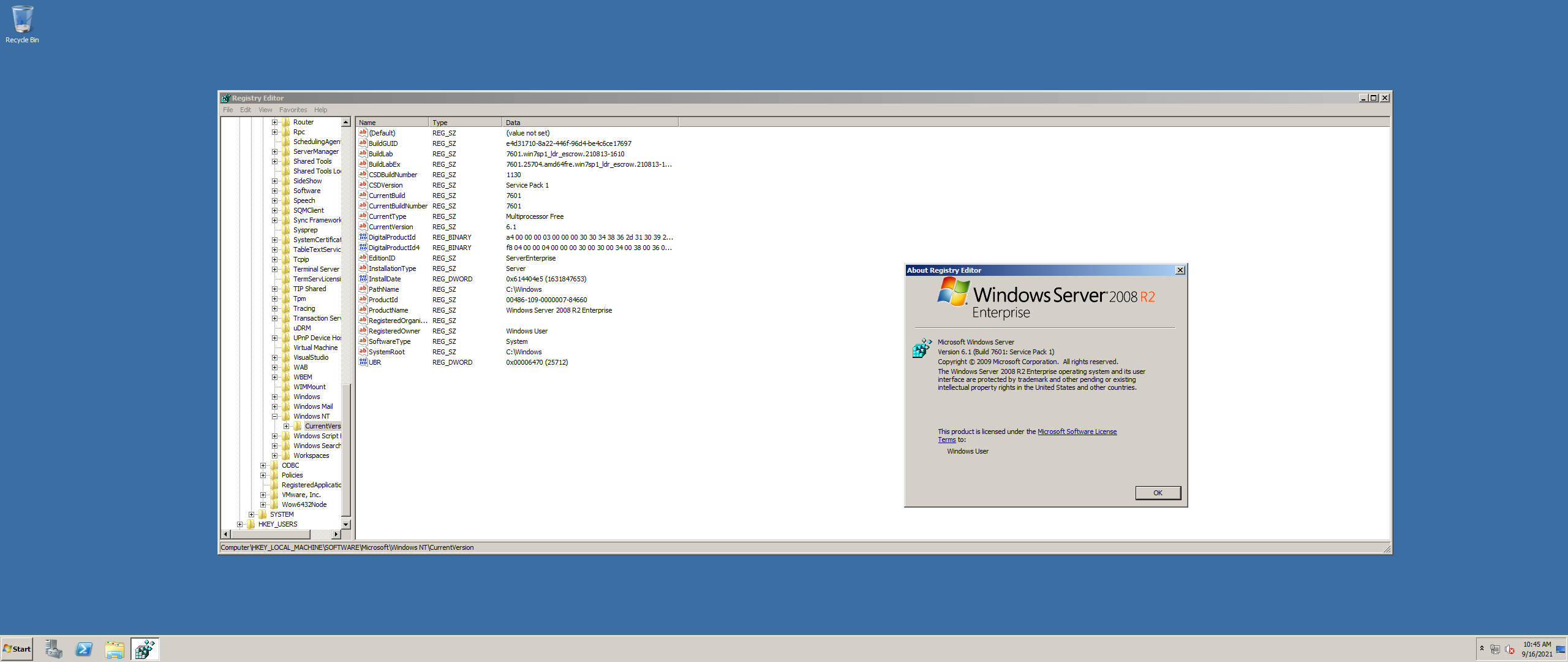Click the EditionID string value icon
Image resolution: width=1568 pixels, height=662 pixels.
363,257
